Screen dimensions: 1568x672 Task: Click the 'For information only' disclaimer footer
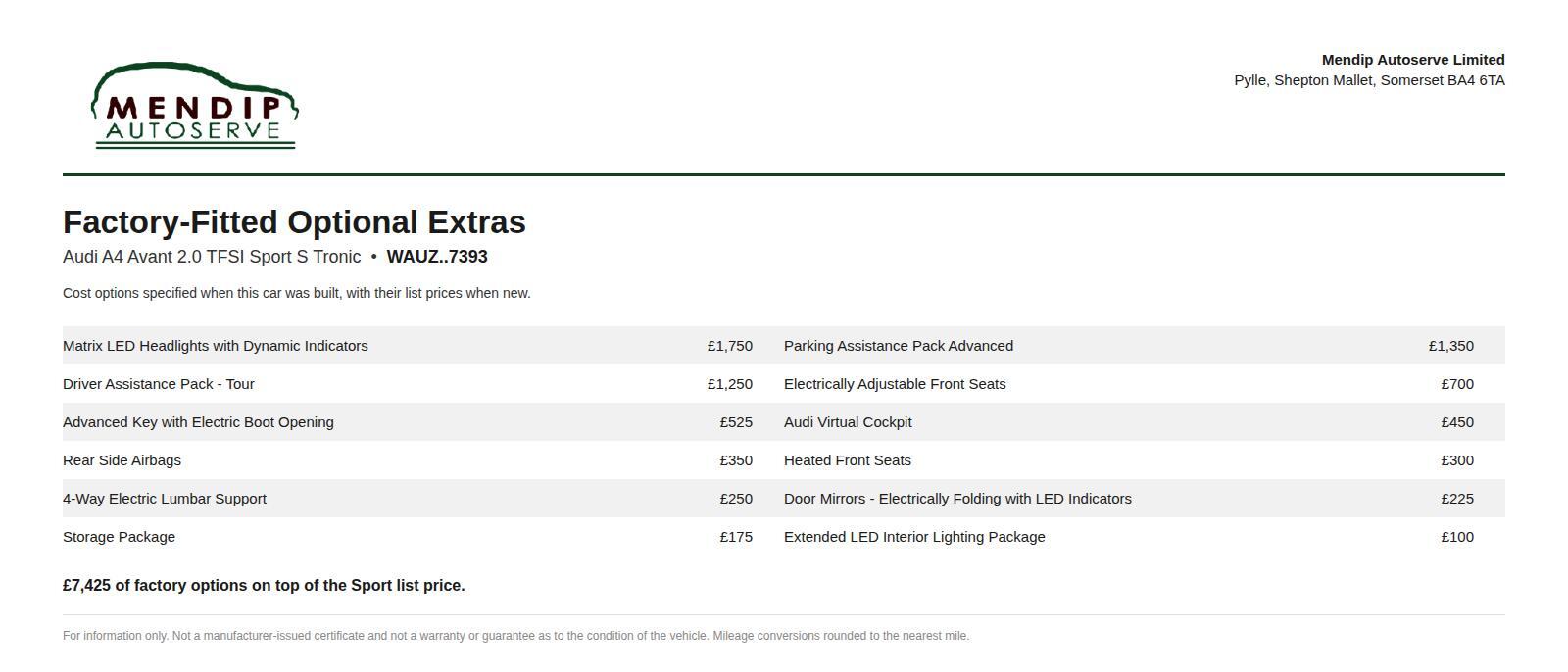[515, 636]
